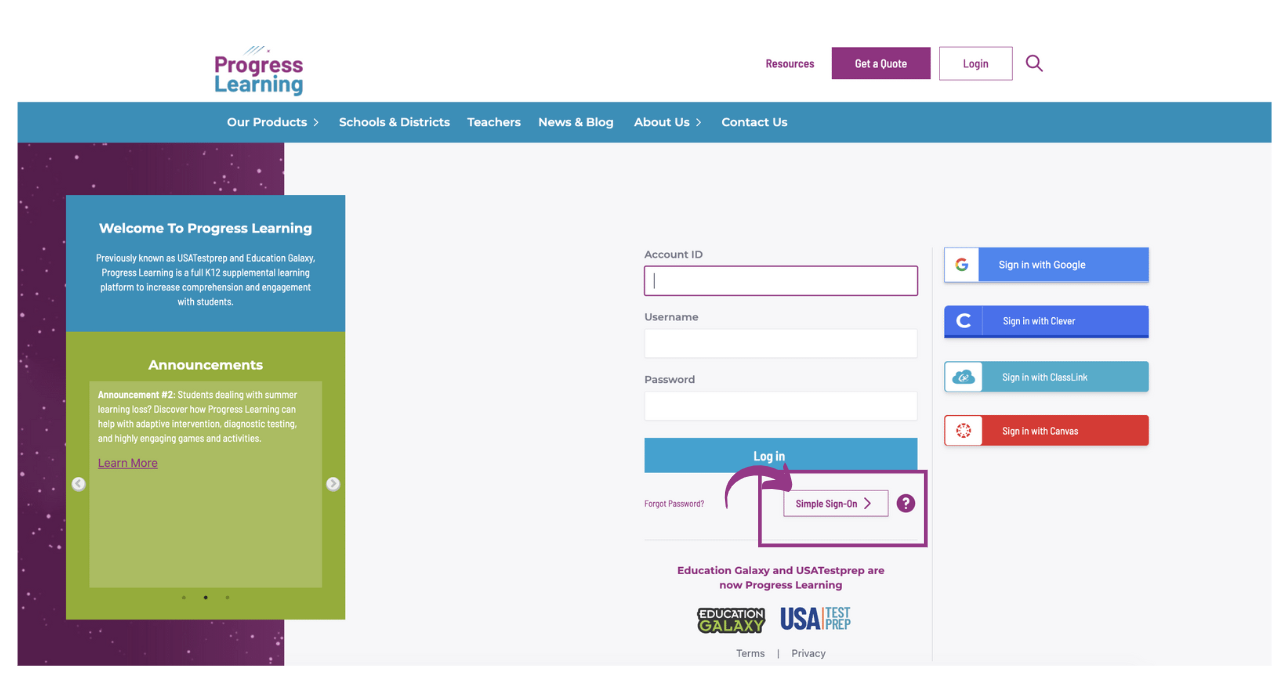Viewport: 1274px width, 678px height.
Task: Sign in with ClassLink
Action: pos(1046,377)
